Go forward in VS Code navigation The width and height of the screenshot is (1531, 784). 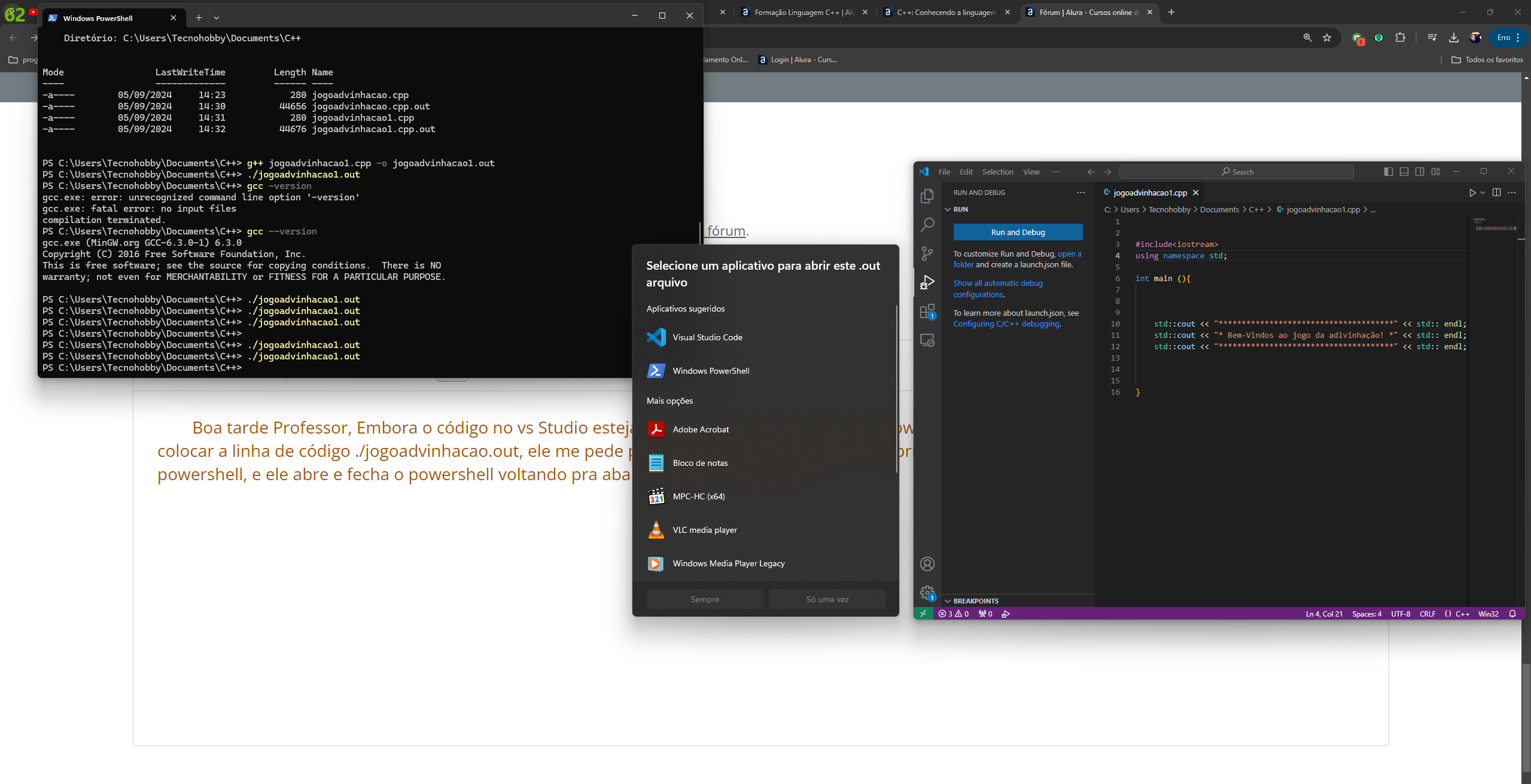tap(1107, 172)
